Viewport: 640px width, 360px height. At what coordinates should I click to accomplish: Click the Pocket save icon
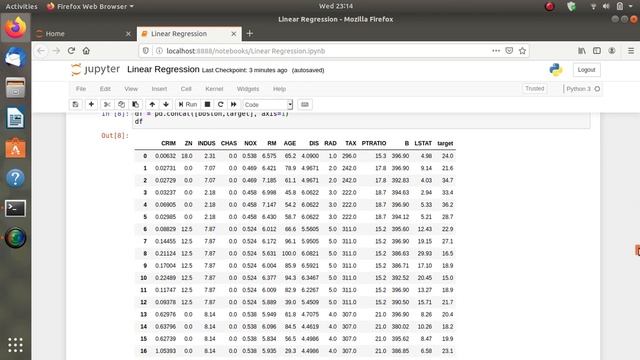pos(509,51)
